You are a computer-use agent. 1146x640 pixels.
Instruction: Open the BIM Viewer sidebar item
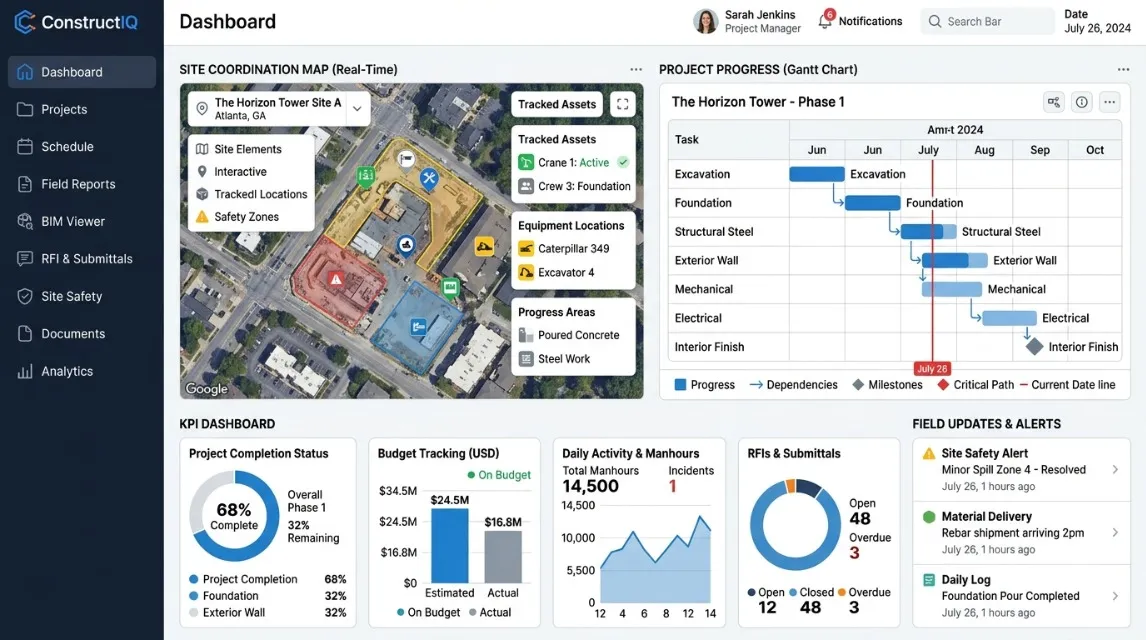(82, 221)
